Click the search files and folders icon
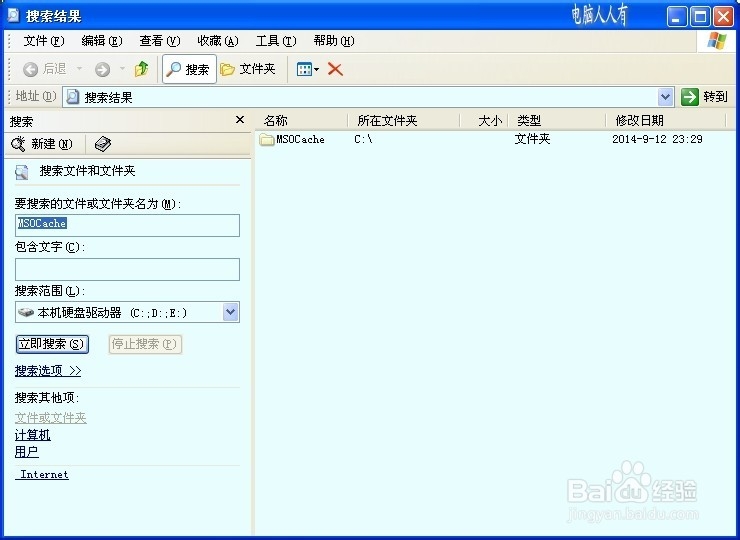 click(22, 172)
